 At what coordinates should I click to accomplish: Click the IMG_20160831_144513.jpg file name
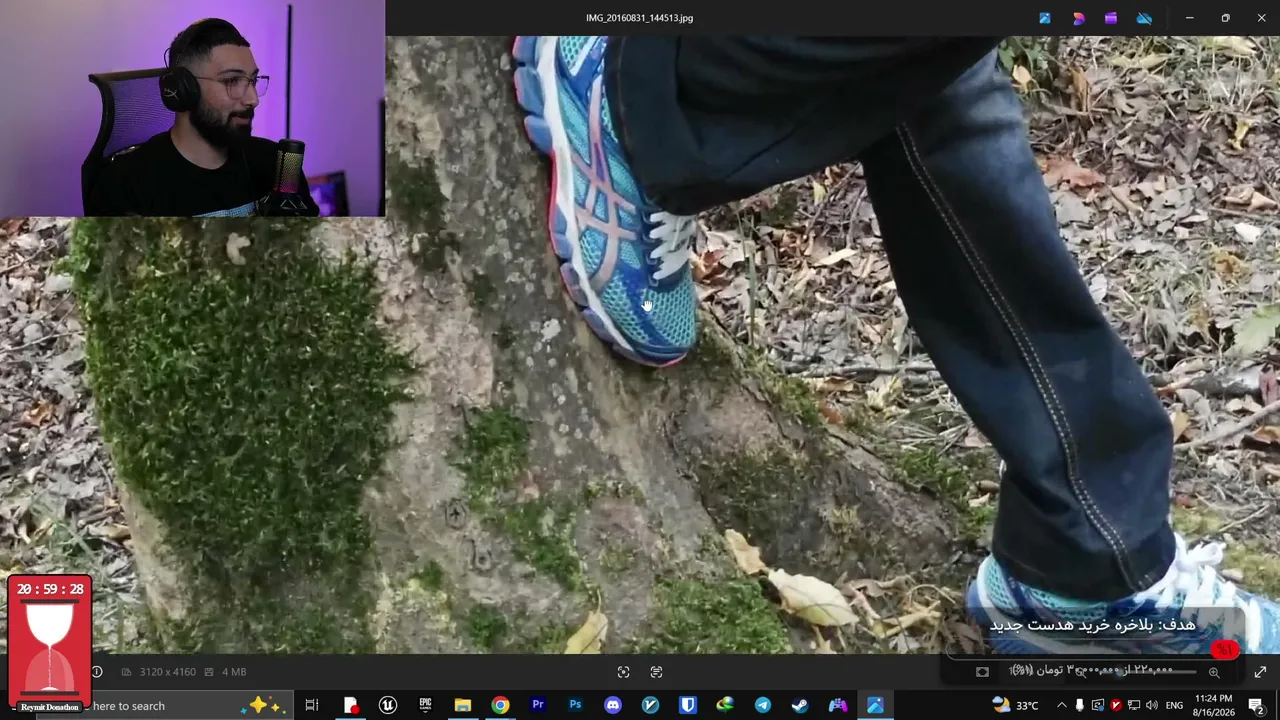coord(639,18)
